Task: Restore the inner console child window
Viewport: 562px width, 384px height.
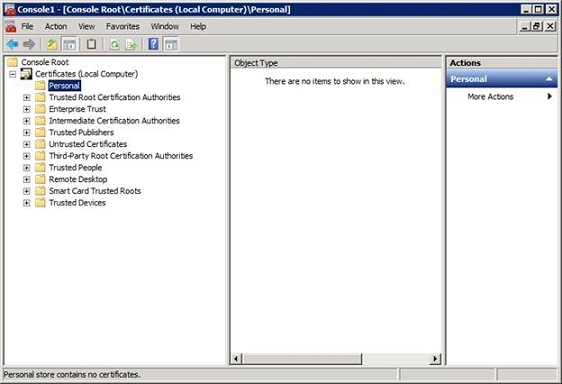Action: click(x=537, y=27)
